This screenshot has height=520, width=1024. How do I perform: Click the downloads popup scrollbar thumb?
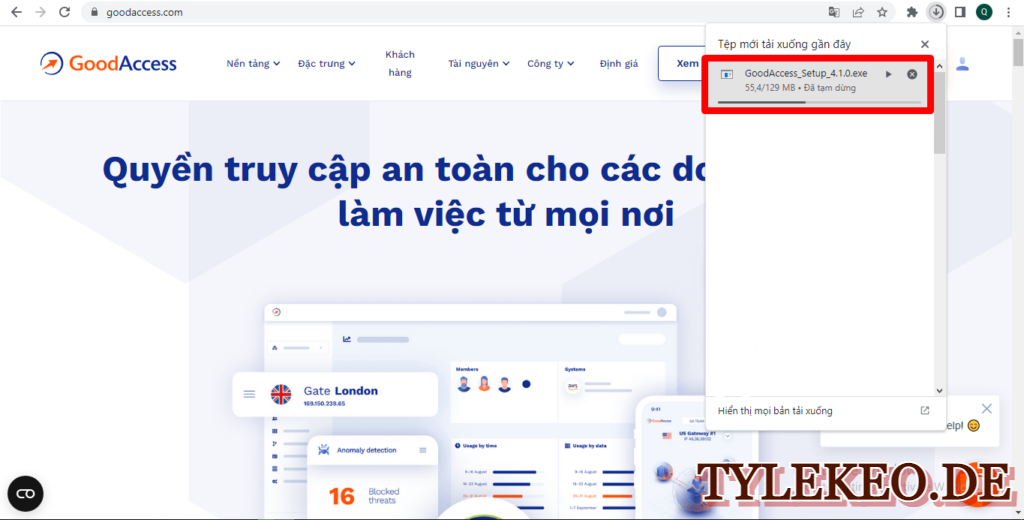tap(940, 112)
